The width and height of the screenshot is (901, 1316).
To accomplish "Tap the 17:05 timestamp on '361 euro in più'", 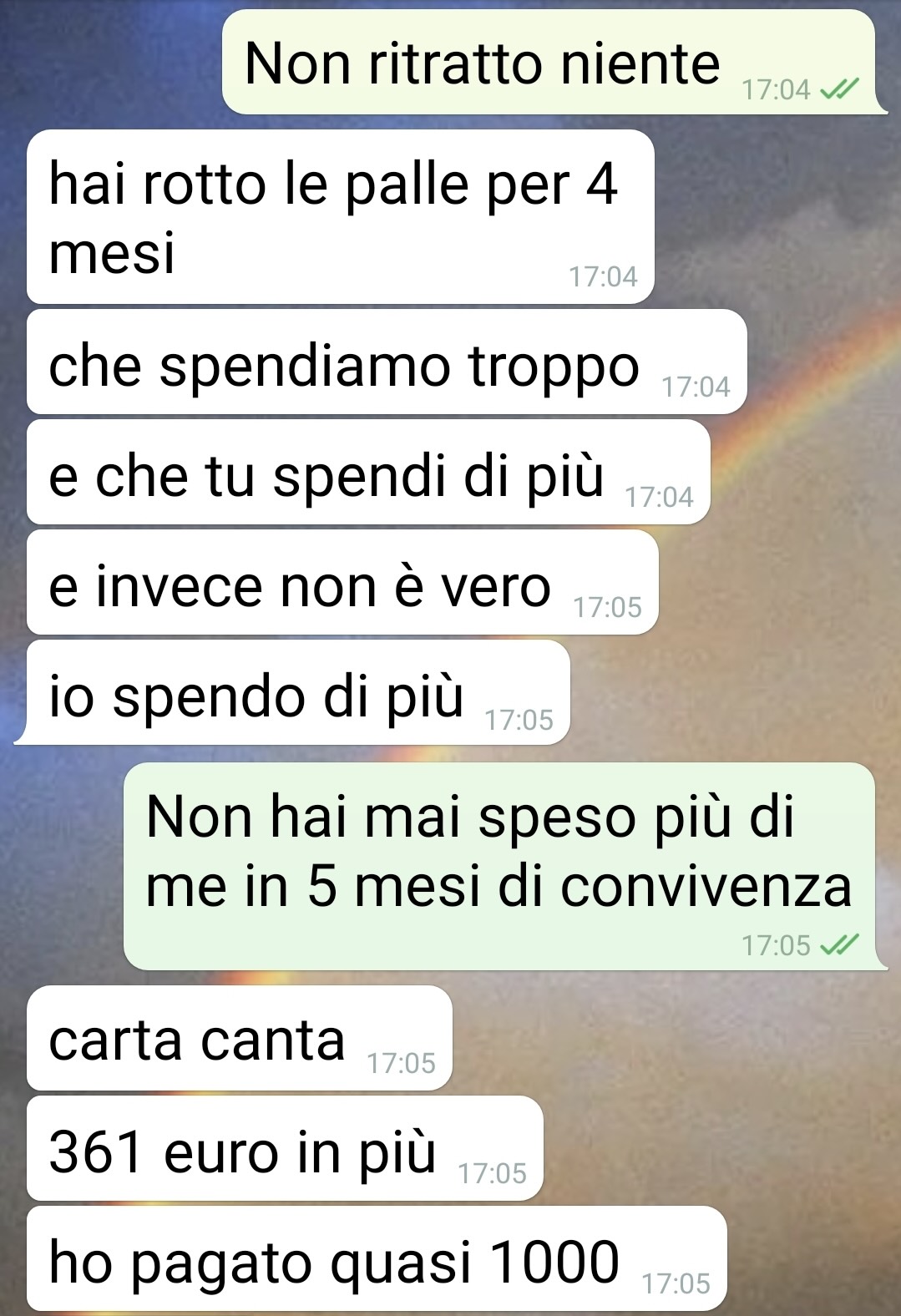I will click(x=493, y=1173).
